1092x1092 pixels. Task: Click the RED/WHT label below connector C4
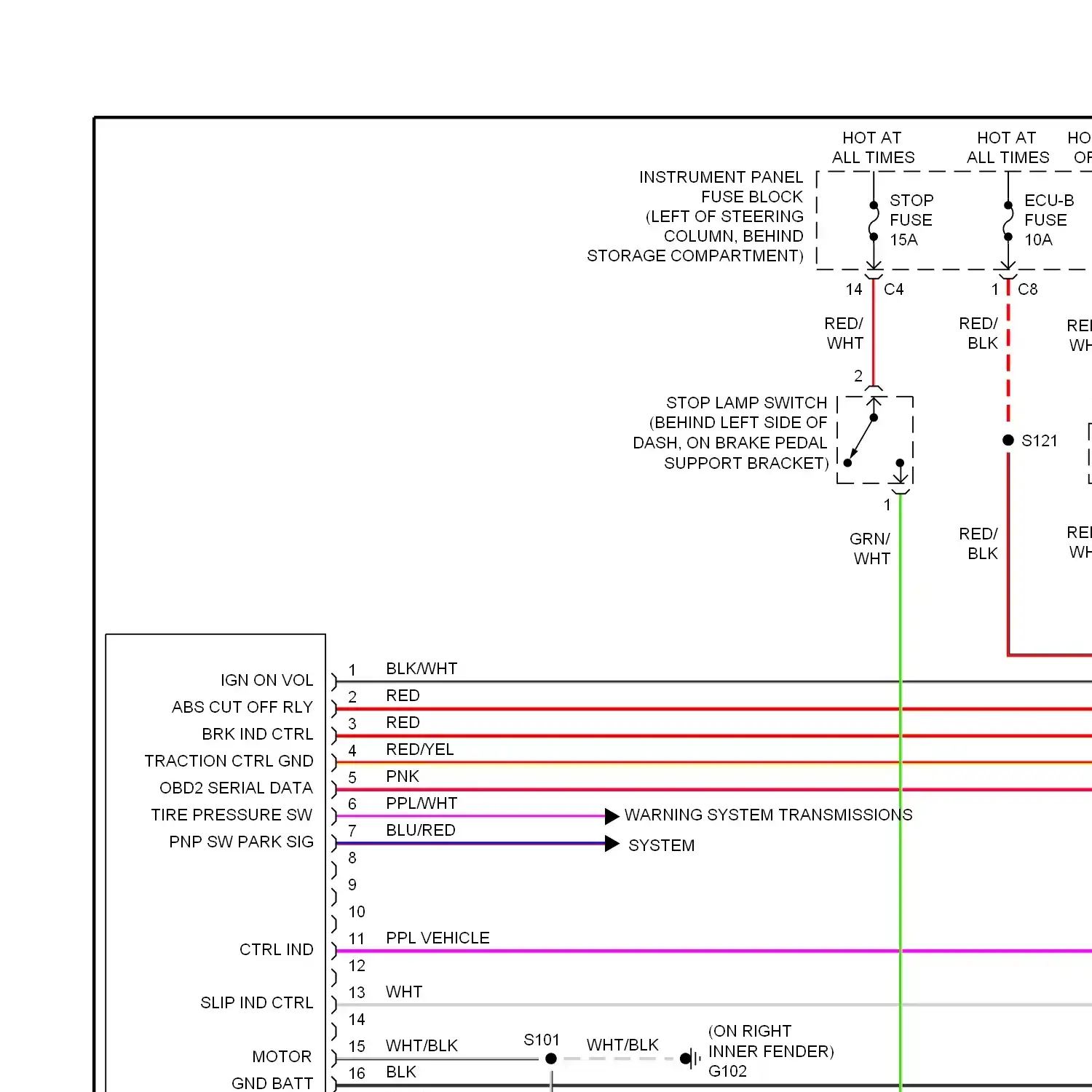point(844,333)
